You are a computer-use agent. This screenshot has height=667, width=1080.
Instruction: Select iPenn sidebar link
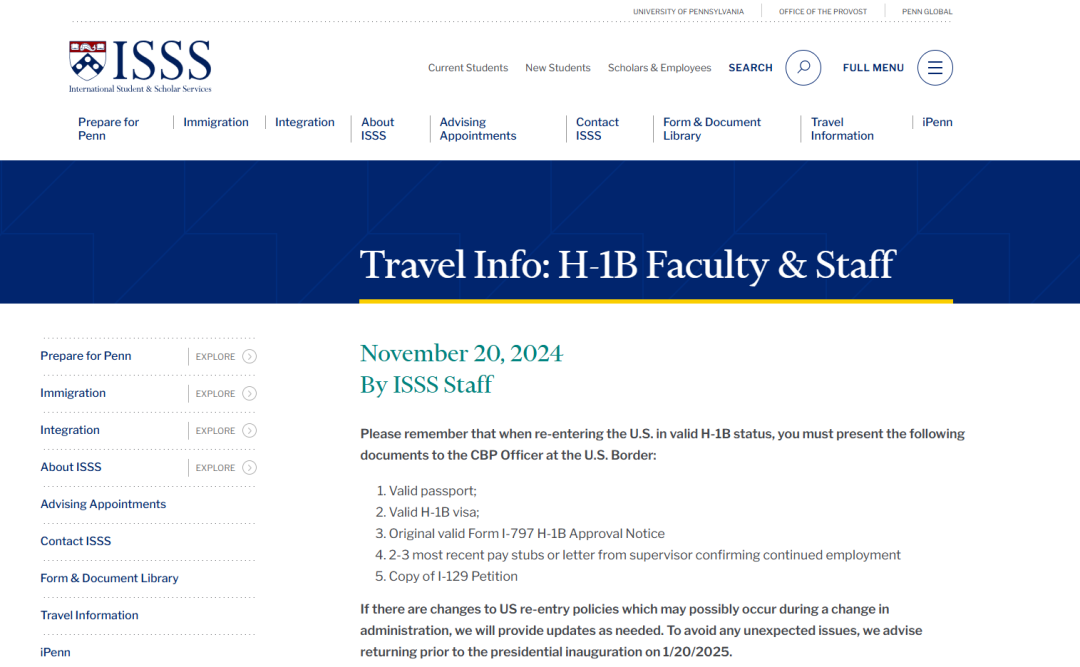[x=55, y=653]
